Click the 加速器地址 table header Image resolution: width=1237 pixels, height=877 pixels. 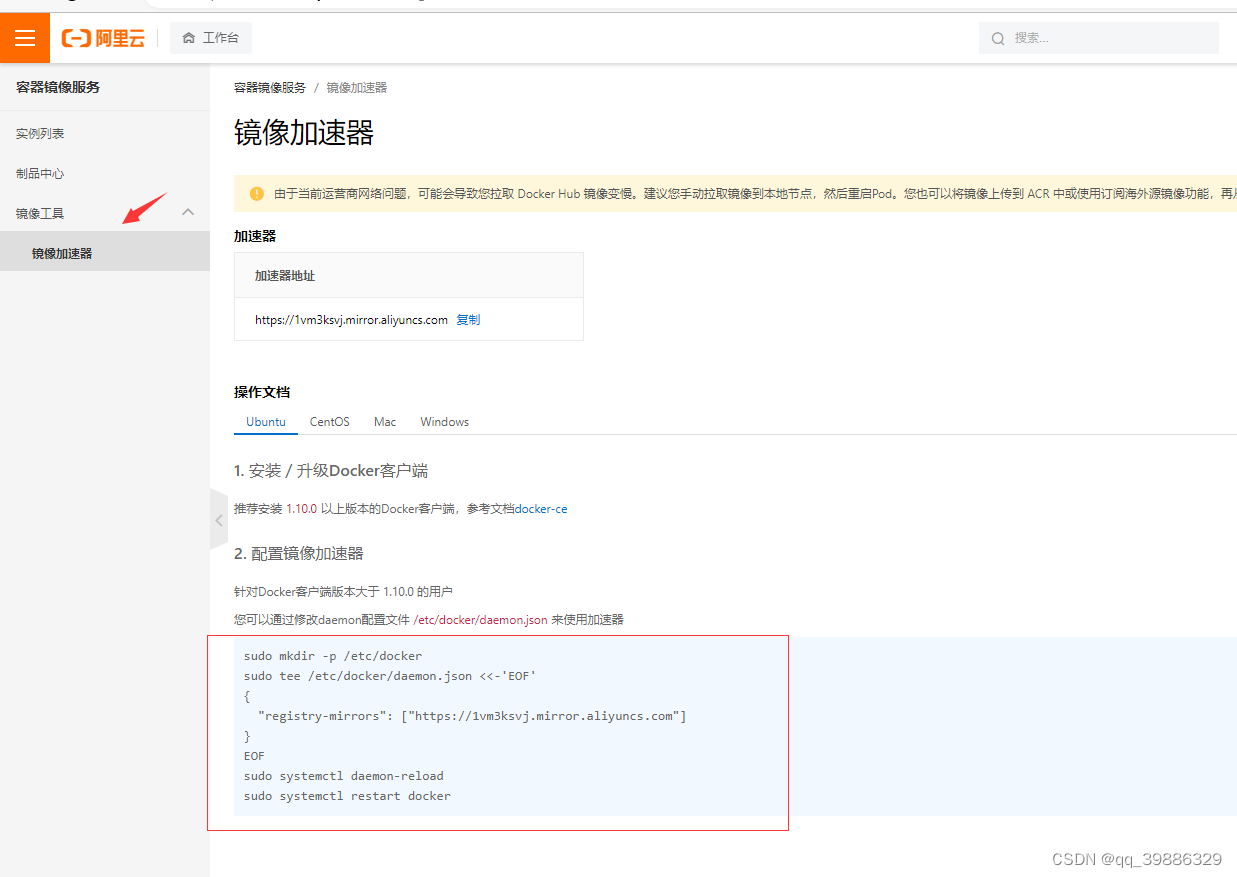click(285, 276)
